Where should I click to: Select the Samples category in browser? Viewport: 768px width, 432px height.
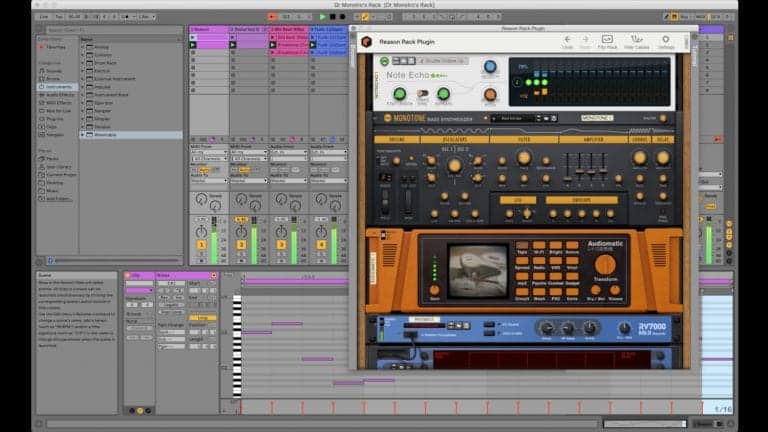pyautogui.click(x=53, y=135)
